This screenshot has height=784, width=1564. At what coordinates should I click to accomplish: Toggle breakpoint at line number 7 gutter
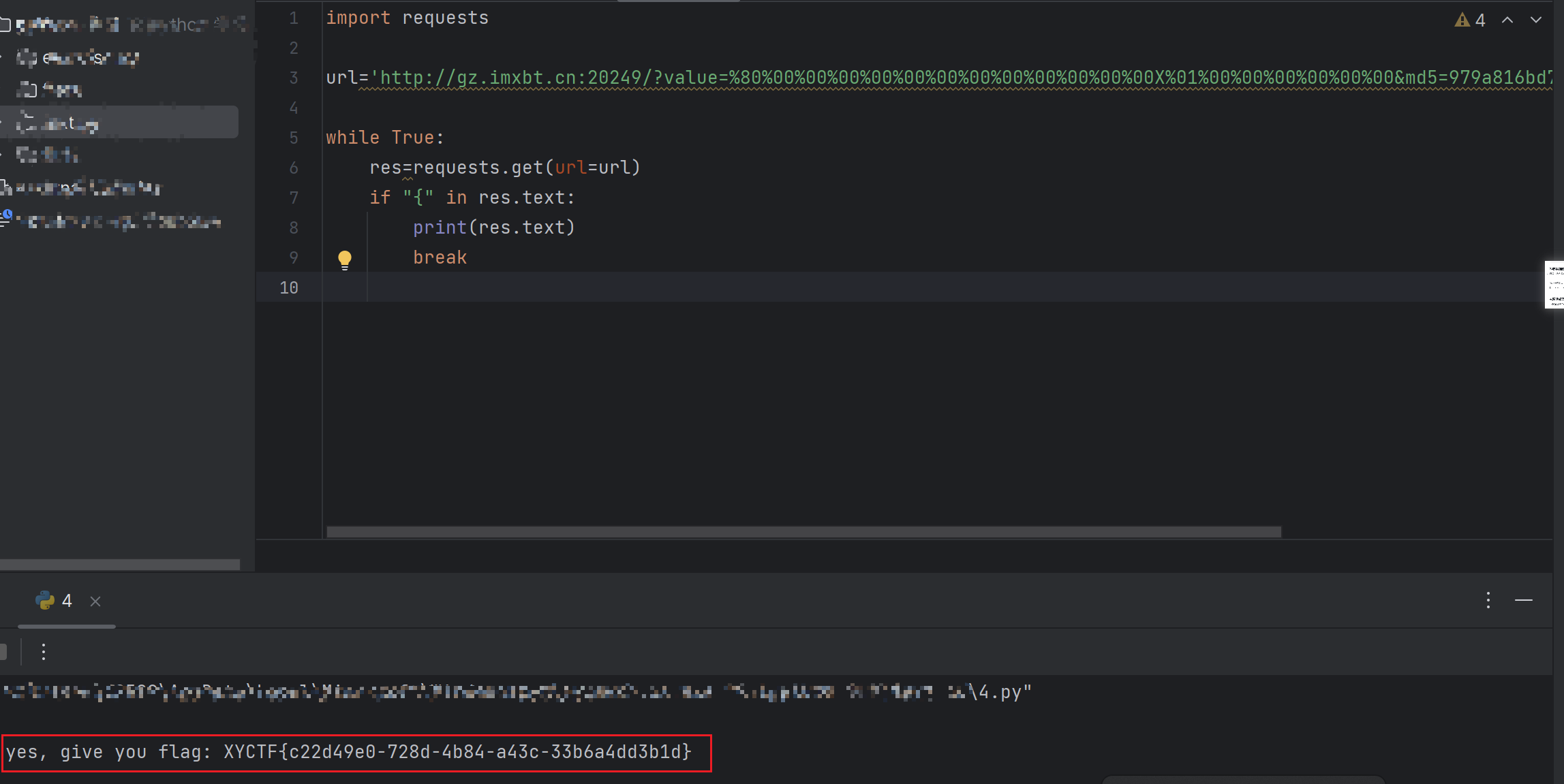(294, 198)
